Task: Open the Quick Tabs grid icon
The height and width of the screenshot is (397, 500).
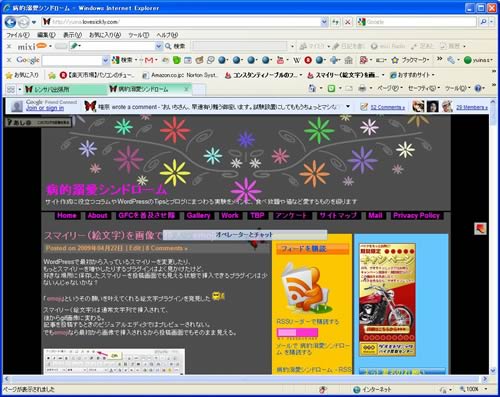Action: 11,89
